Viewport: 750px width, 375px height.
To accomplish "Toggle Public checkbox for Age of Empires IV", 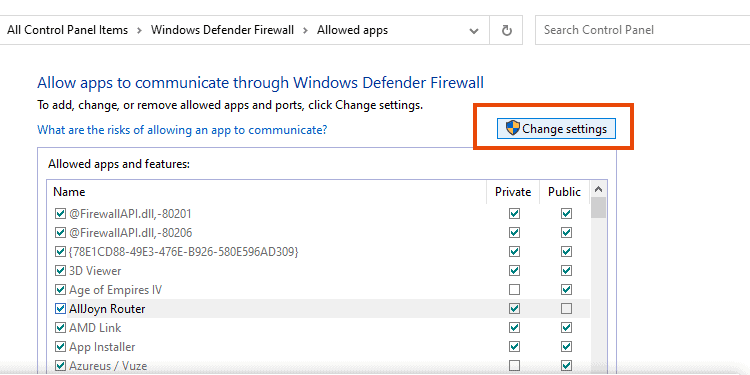I will pyautogui.click(x=566, y=290).
